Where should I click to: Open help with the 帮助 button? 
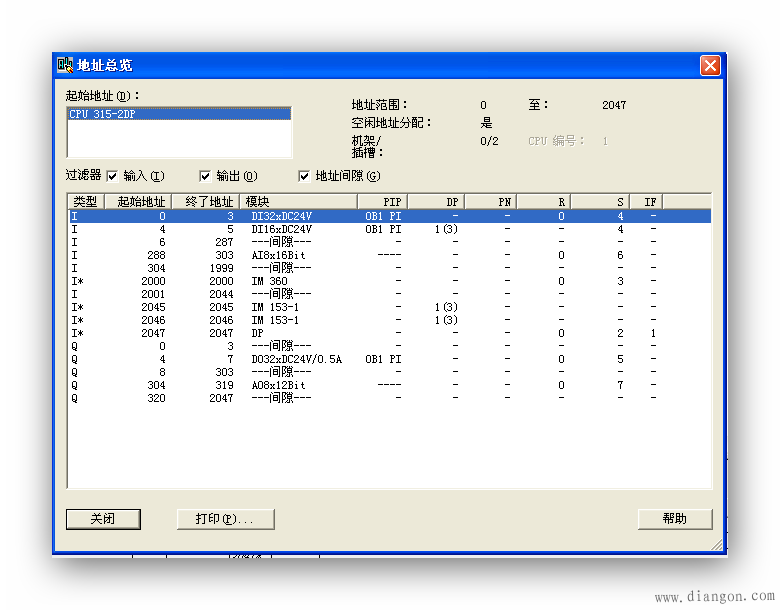(674, 519)
